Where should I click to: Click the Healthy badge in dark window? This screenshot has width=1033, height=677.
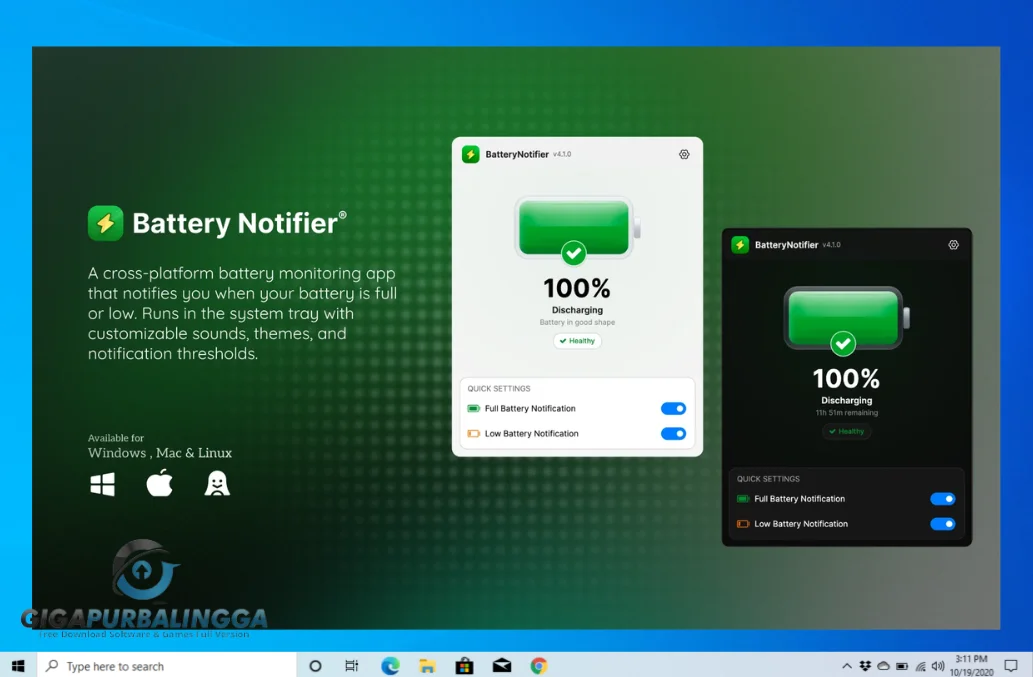[x=847, y=431]
